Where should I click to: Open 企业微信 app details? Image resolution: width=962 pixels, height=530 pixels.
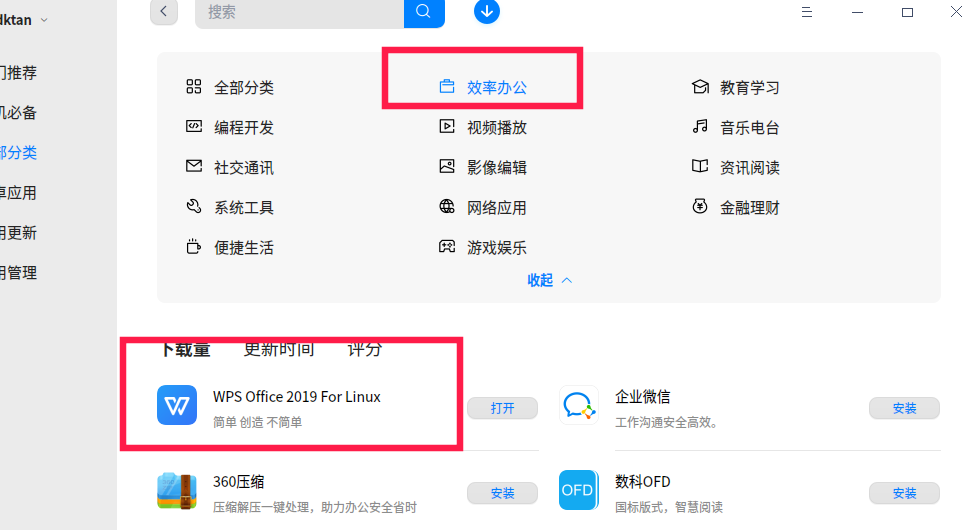(642, 397)
